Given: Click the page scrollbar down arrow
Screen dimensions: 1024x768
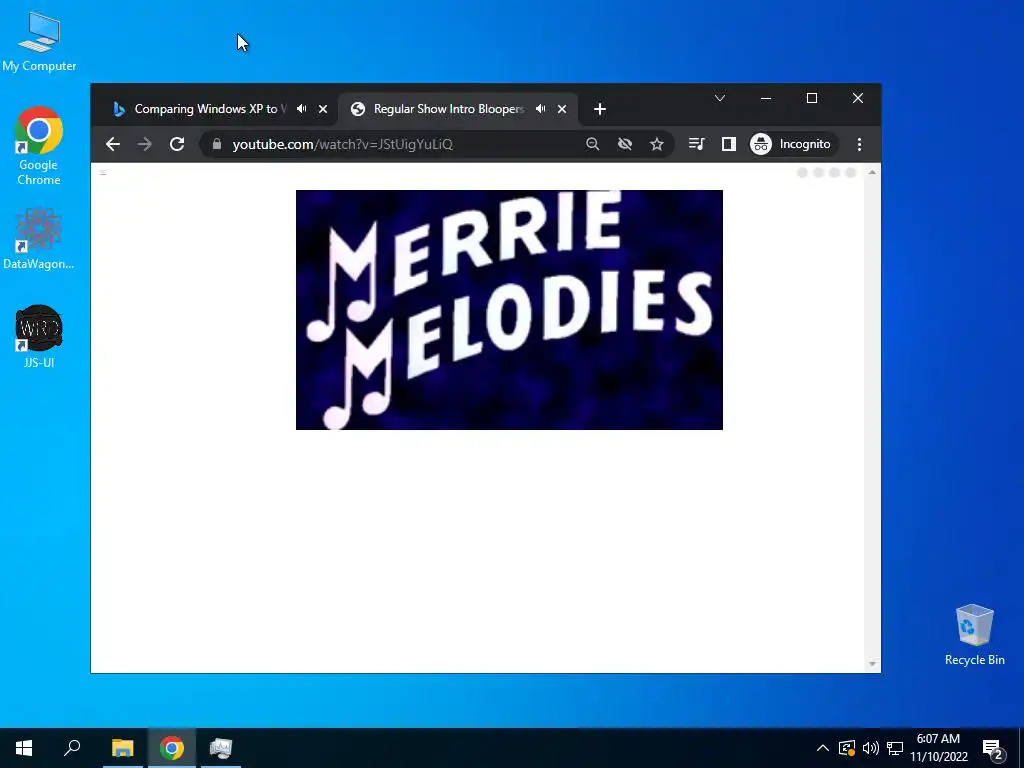Looking at the screenshot, I should point(872,664).
